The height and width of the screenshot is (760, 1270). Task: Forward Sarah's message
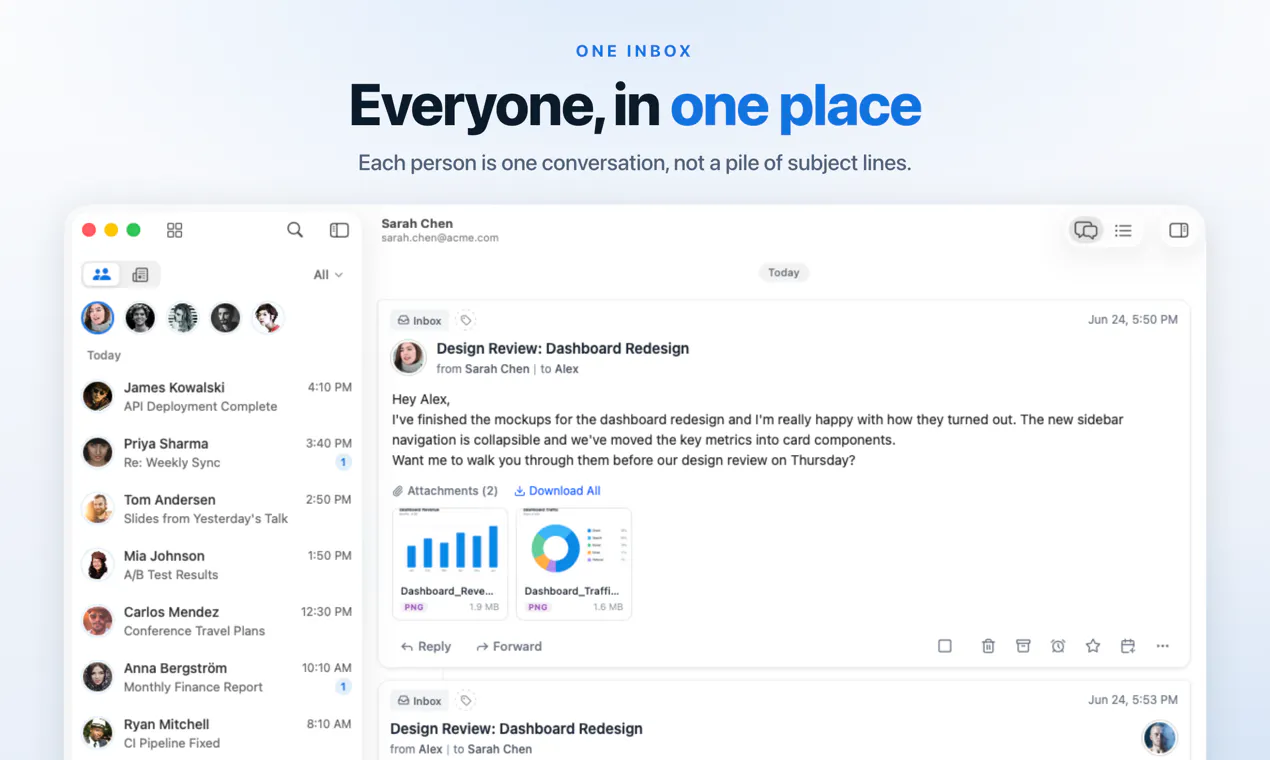[x=509, y=647]
